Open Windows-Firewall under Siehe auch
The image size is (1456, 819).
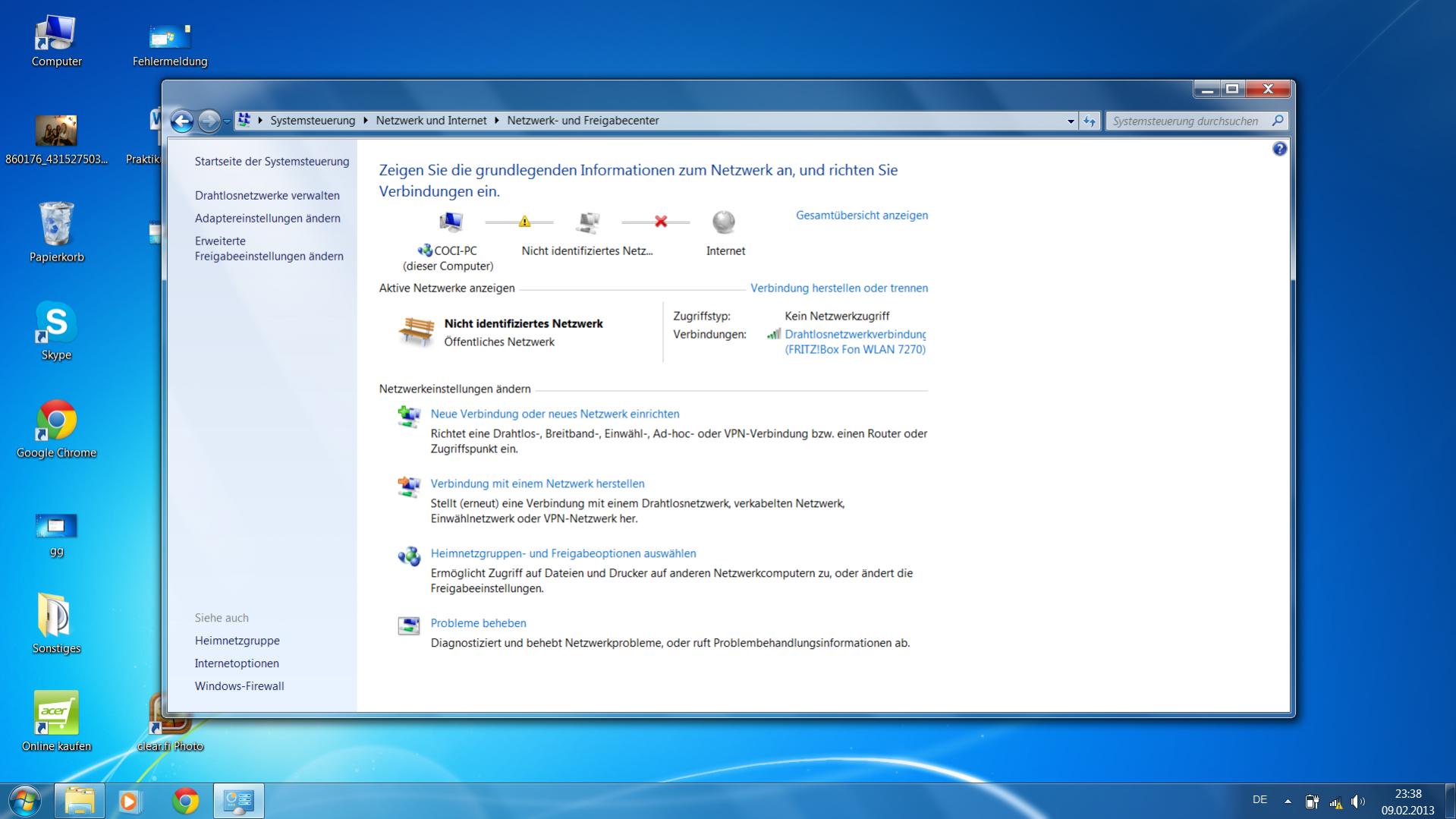pyautogui.click(x=239, y=686)
